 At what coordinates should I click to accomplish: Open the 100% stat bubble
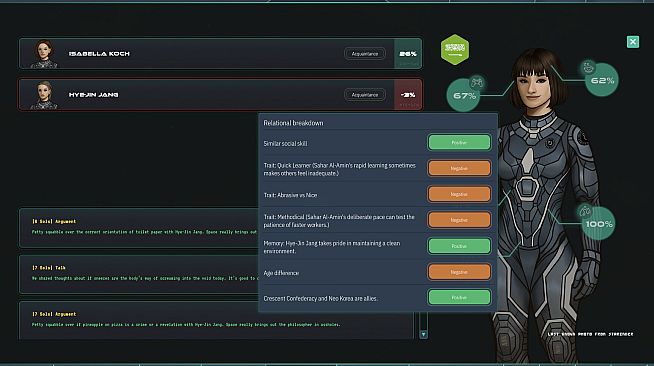click(598, 224)
